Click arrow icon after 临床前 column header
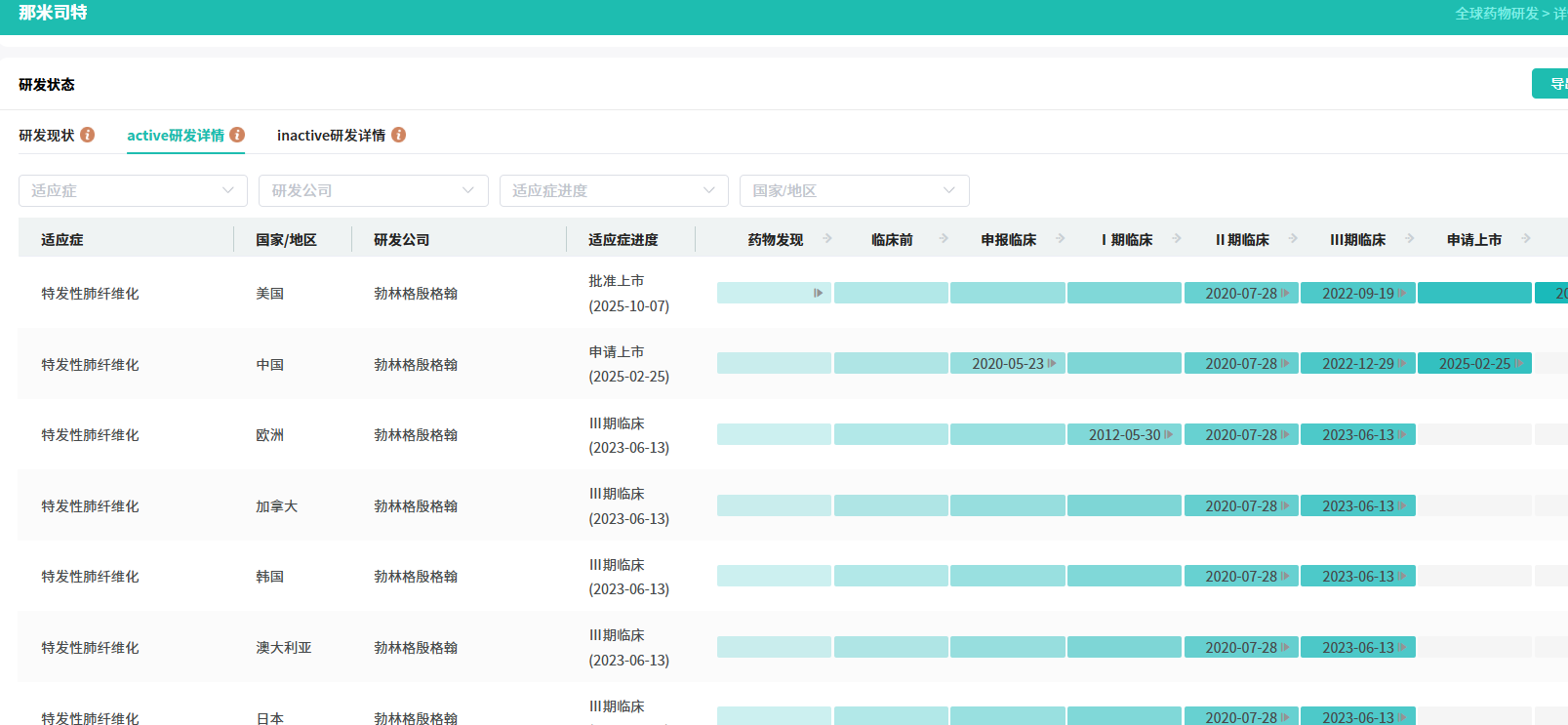This screenshot has height=725, width=1568. pos(944,238)
